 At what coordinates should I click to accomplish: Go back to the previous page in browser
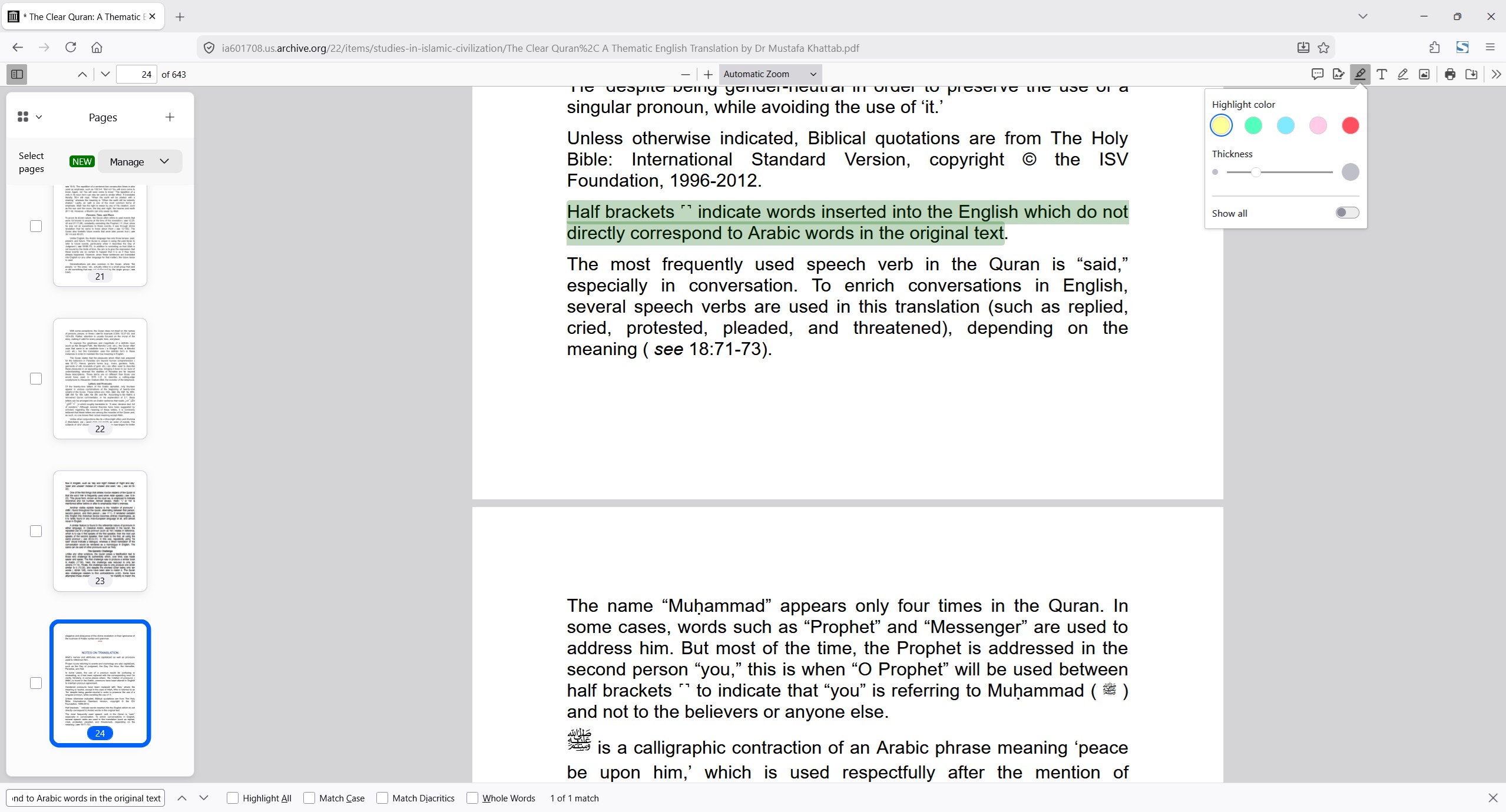[x=18, y=47]
